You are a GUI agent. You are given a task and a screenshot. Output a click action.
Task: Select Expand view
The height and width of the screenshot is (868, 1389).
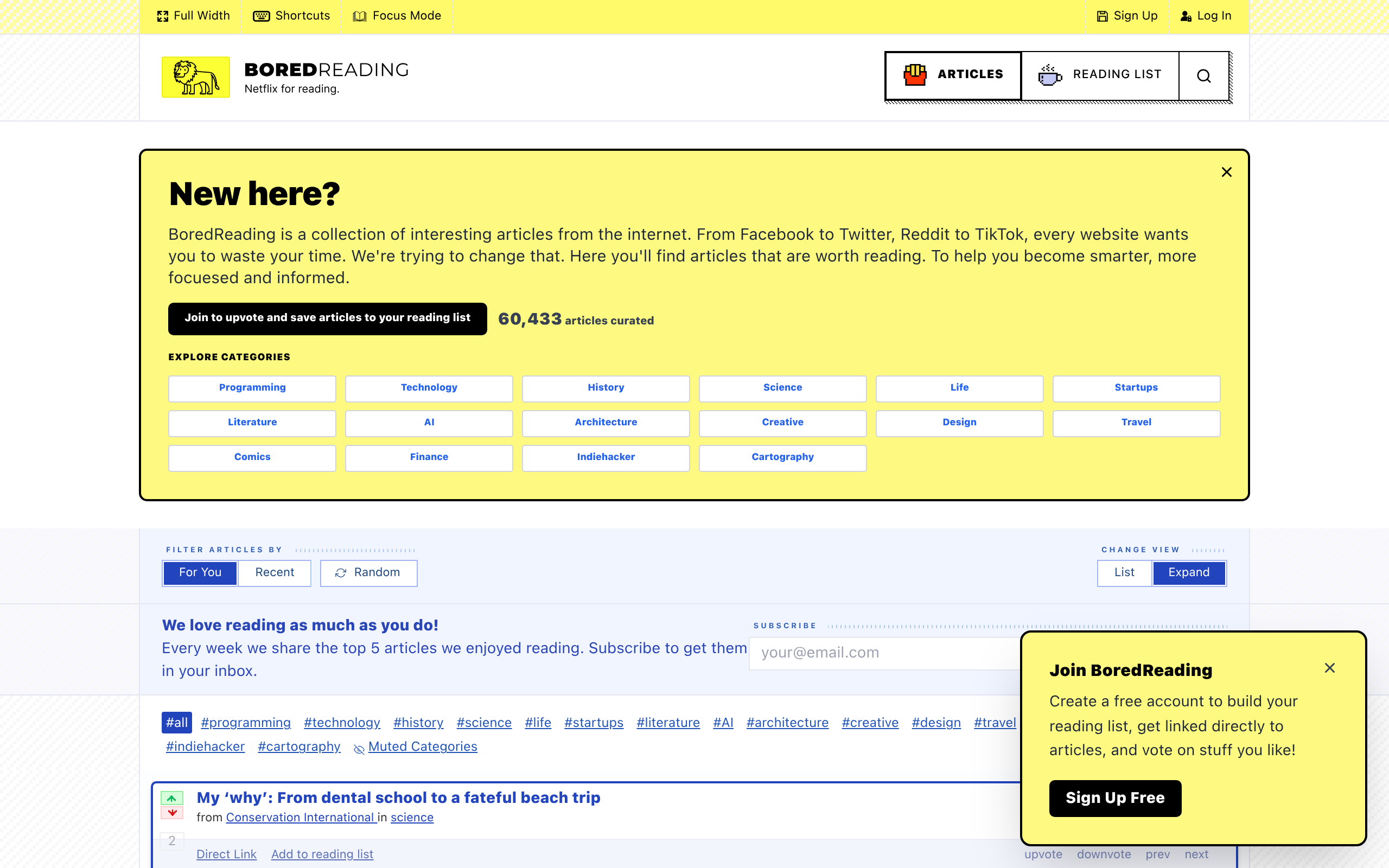click(1189, 572)
